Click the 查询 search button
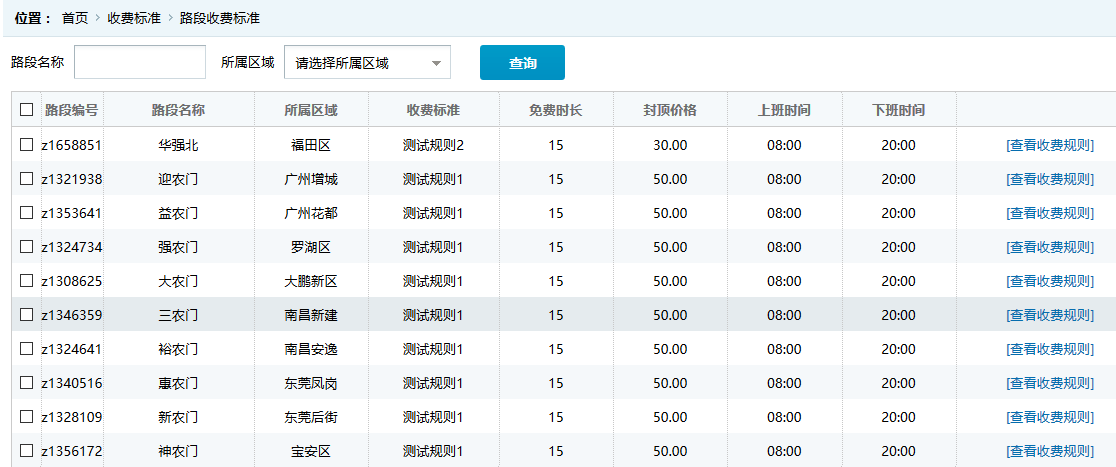 (x=522, y=63)
